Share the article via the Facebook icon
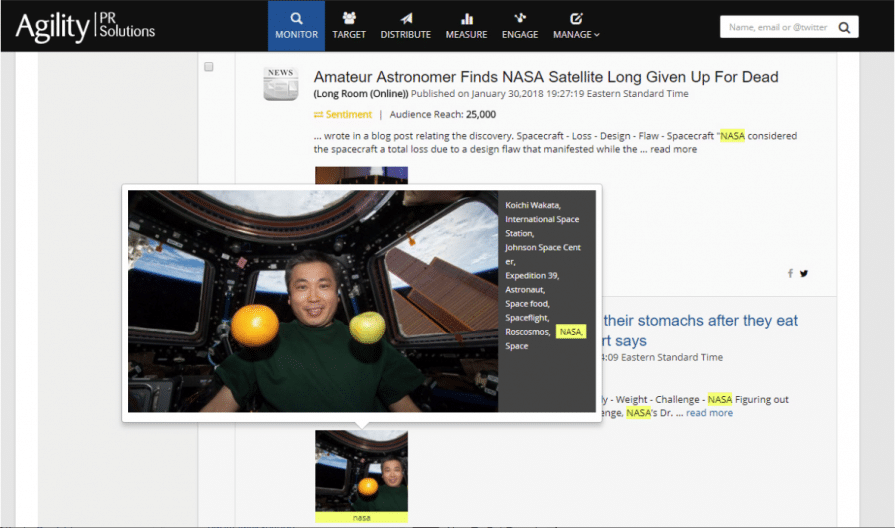The height and width of the screenshot is (528, 895). click(791, 273)
